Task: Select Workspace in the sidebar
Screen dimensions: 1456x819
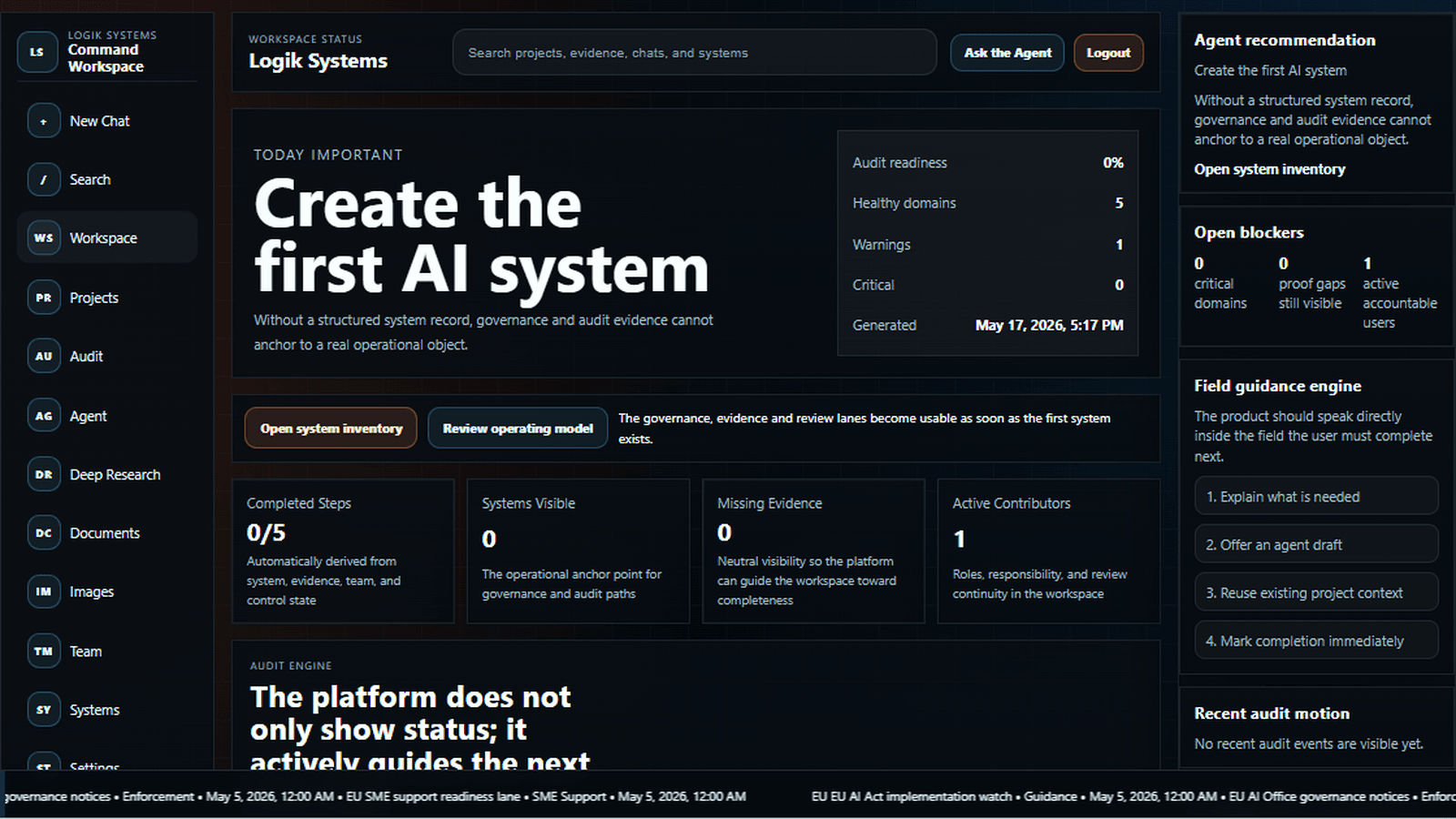Action: [107, 238]
